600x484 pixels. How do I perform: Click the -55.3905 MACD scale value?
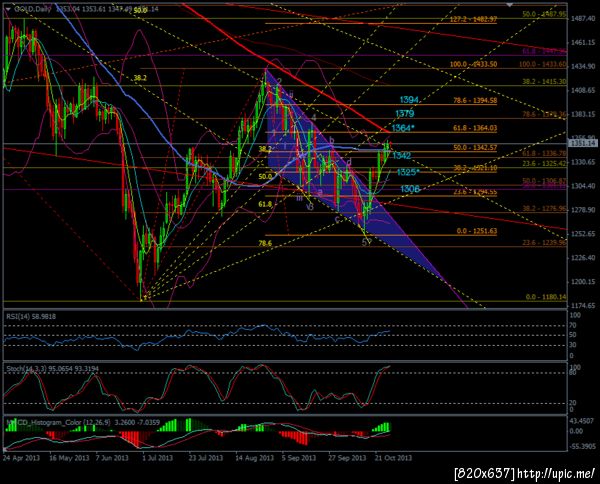point(583,446)
